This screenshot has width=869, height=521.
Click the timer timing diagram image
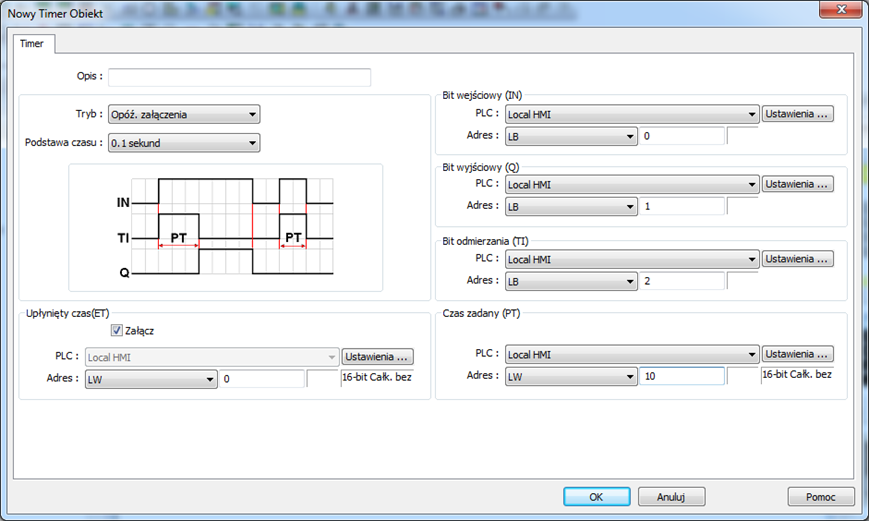[226, 227]
